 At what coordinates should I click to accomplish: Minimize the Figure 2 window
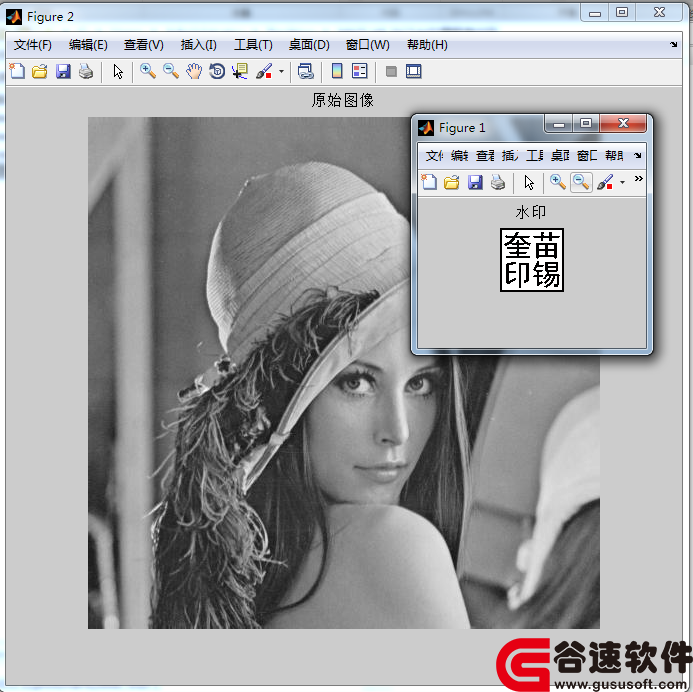click(x=595, y=13)
